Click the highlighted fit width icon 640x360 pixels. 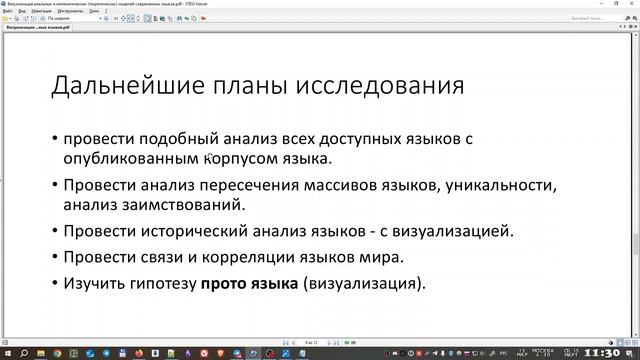(x=131, y=18)
